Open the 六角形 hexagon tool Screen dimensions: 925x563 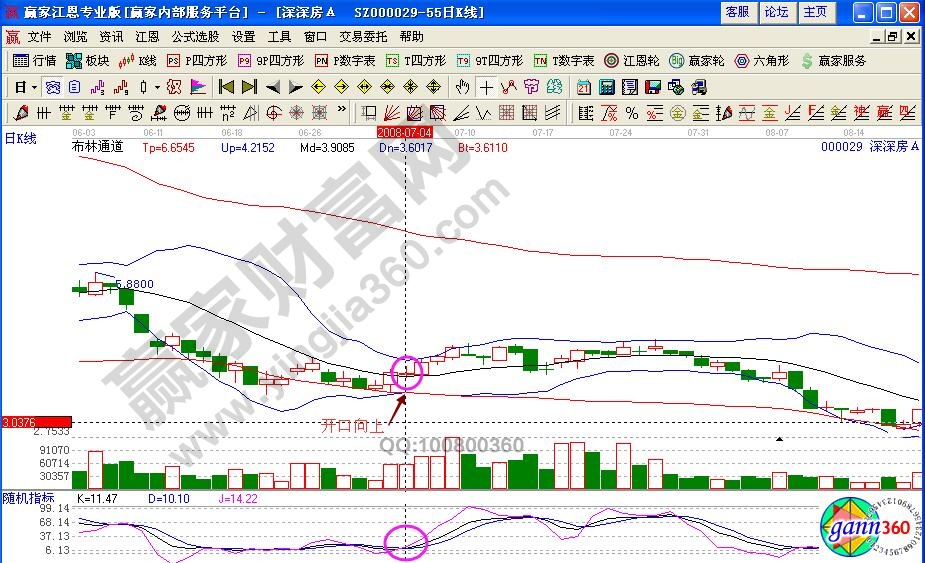tap(762, 61)
